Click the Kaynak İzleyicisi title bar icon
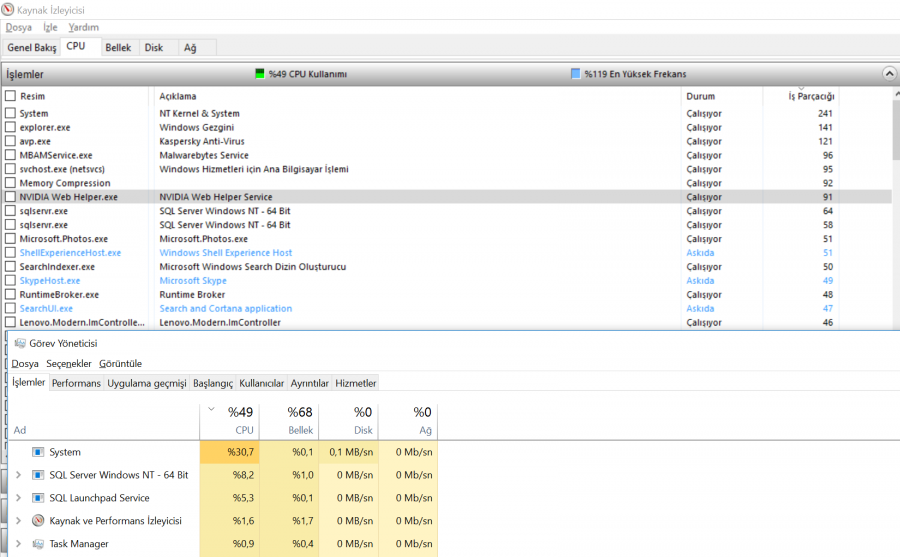 pyautogui.click(x=7, y=10)
